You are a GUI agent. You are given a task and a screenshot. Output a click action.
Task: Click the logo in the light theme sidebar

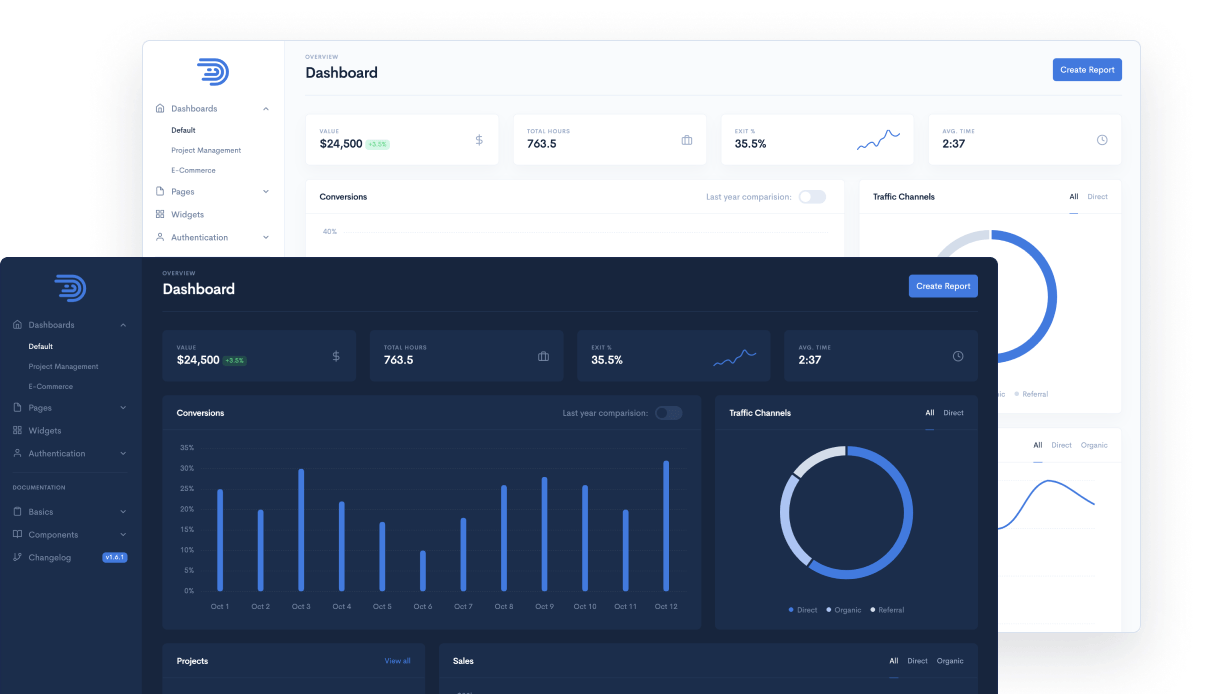pos(213,72)
